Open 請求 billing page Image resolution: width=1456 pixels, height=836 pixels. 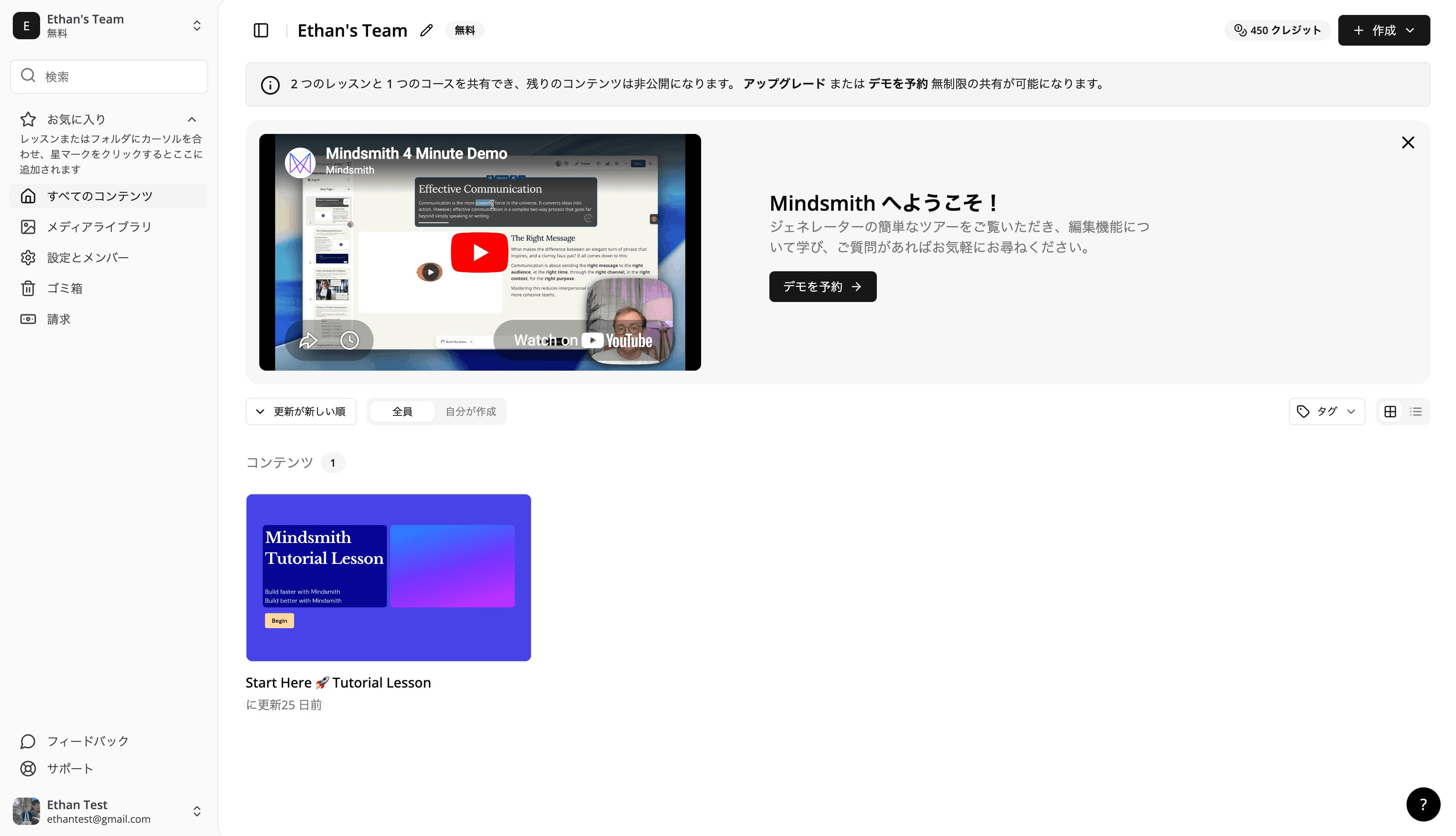click(x=108, y=319)
